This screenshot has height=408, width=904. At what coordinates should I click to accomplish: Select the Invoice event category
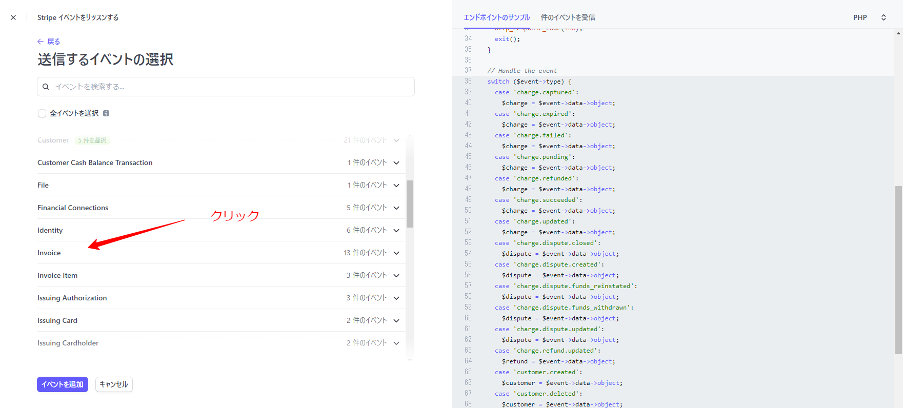pos(49,253)
